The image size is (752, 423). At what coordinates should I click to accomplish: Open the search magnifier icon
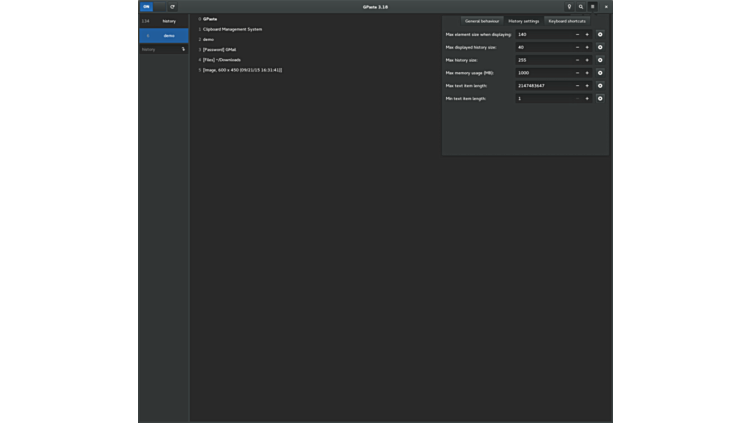point(581,7)
